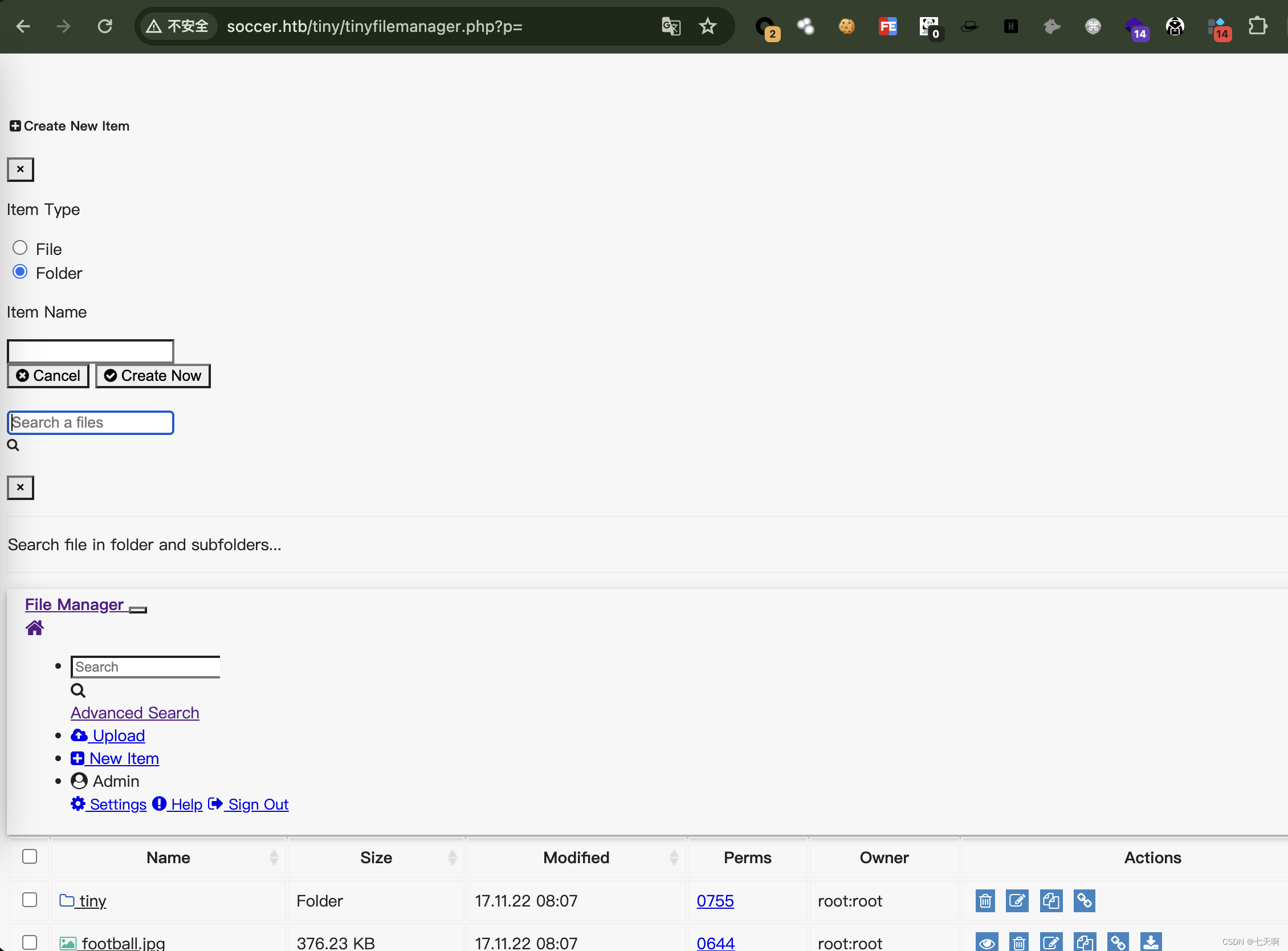Toggle navbar button next to File Manager

pos(137,609)
